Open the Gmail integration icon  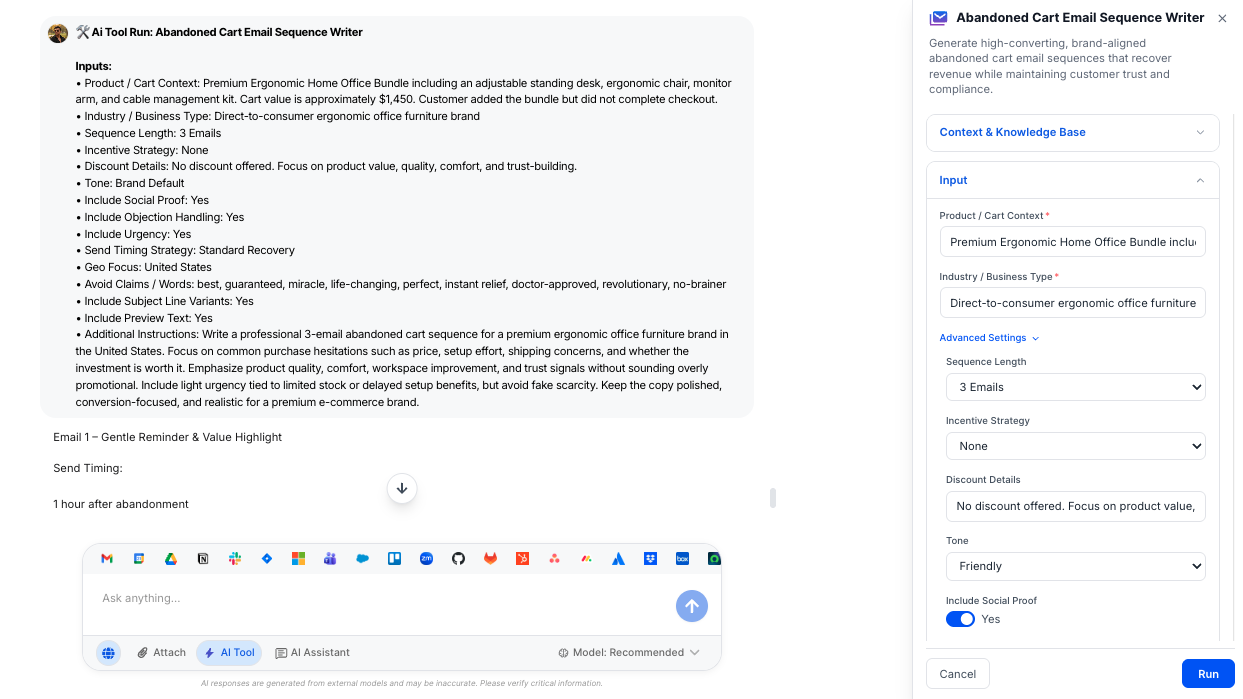pyautogui.click(x=107, y=558)
